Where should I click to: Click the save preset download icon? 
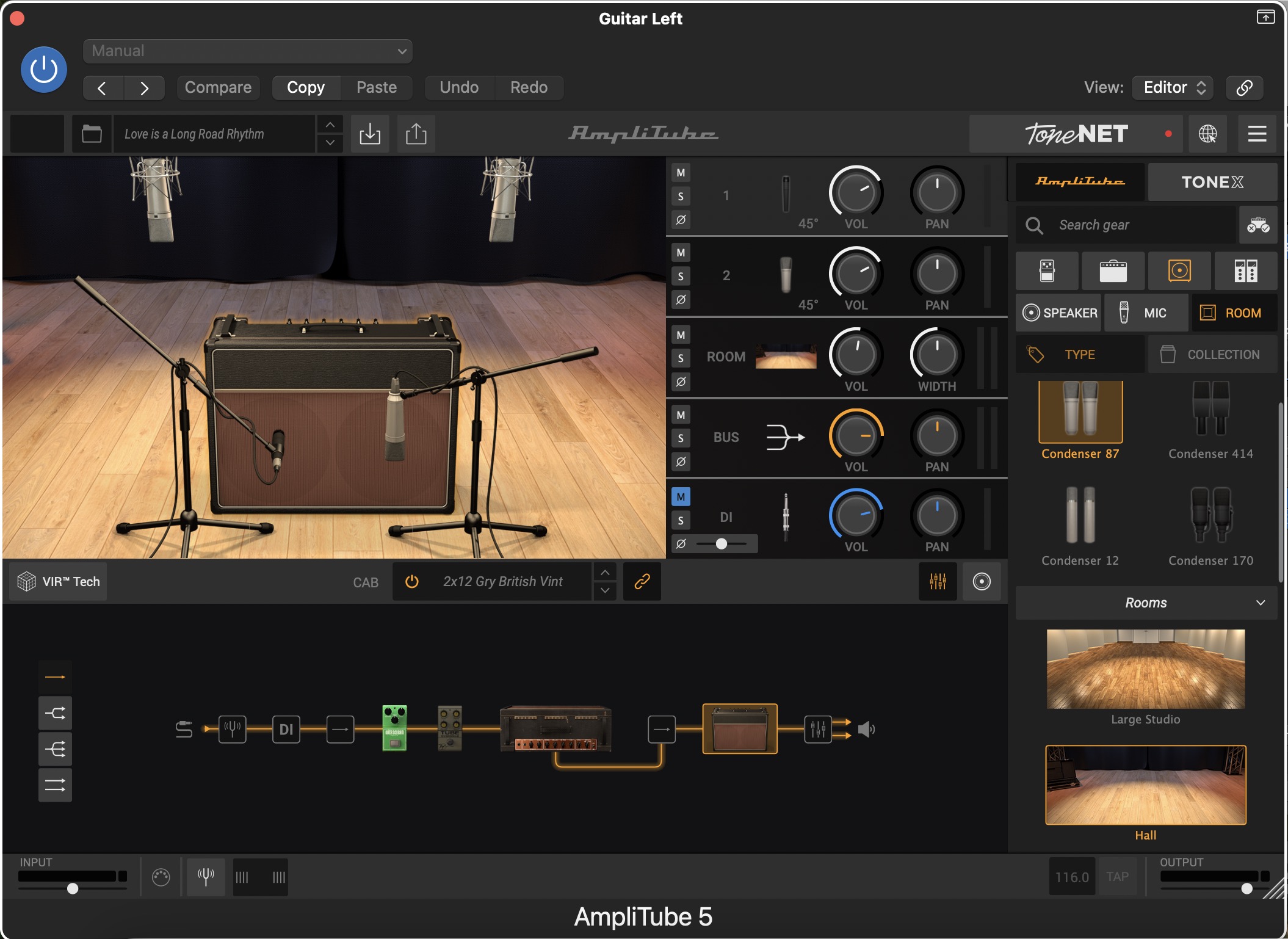tap(370, 134)
